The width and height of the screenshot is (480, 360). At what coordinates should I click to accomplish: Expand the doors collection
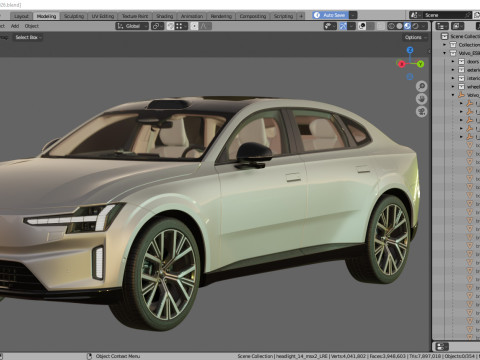453,61
